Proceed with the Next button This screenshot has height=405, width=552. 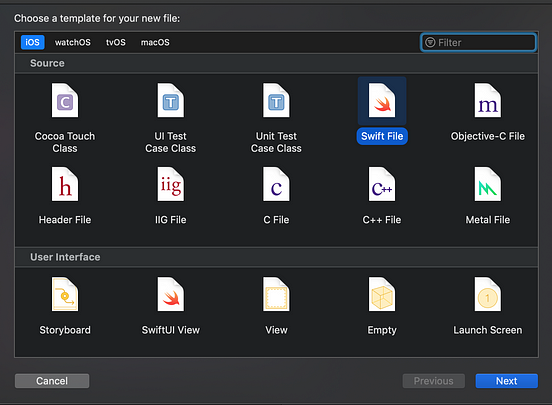(507, 381)
